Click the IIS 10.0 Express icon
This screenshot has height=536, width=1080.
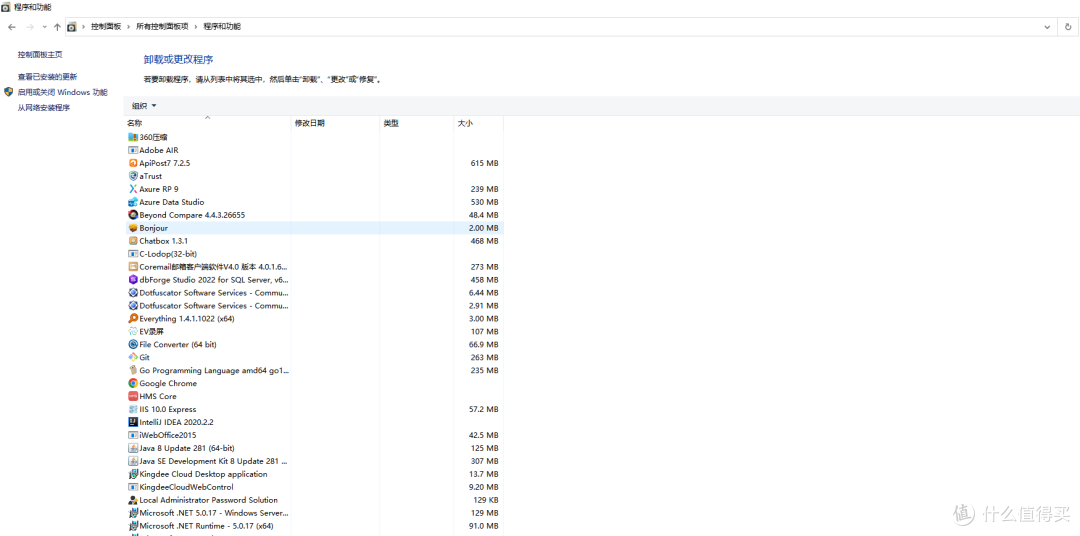(x=133, y=409)
